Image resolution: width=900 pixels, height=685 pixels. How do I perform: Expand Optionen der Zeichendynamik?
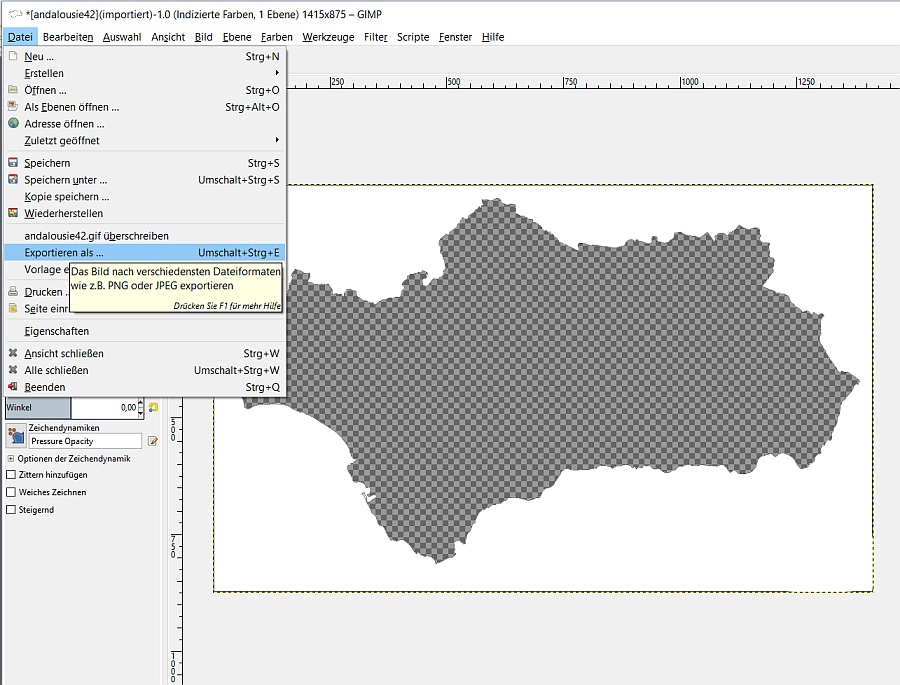click(x=11, y=458)
